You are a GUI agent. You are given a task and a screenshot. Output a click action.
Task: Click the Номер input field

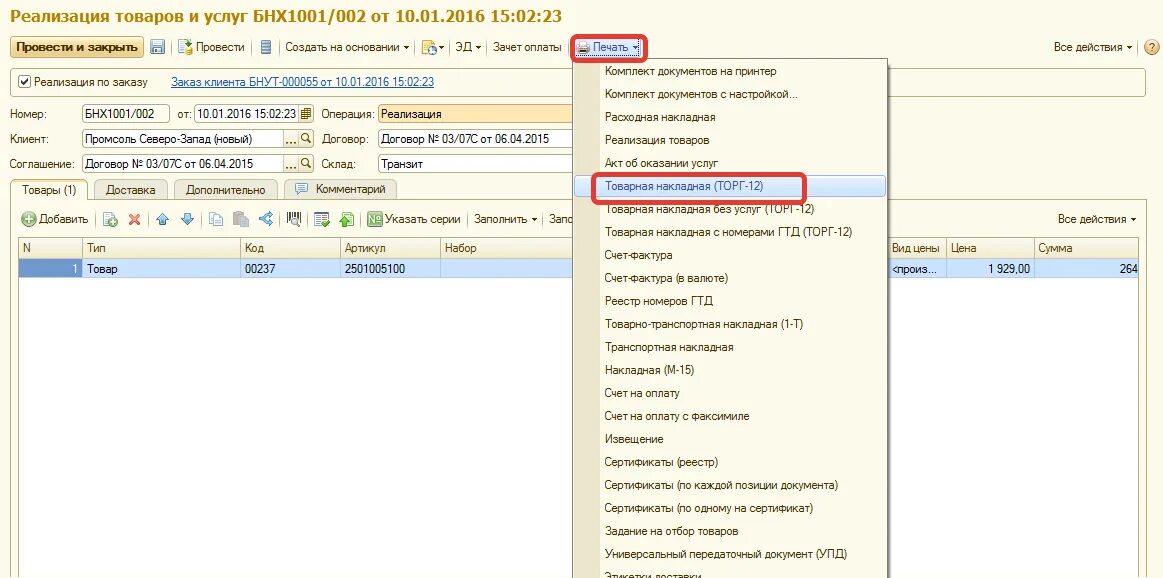click(x=125, y=114)
